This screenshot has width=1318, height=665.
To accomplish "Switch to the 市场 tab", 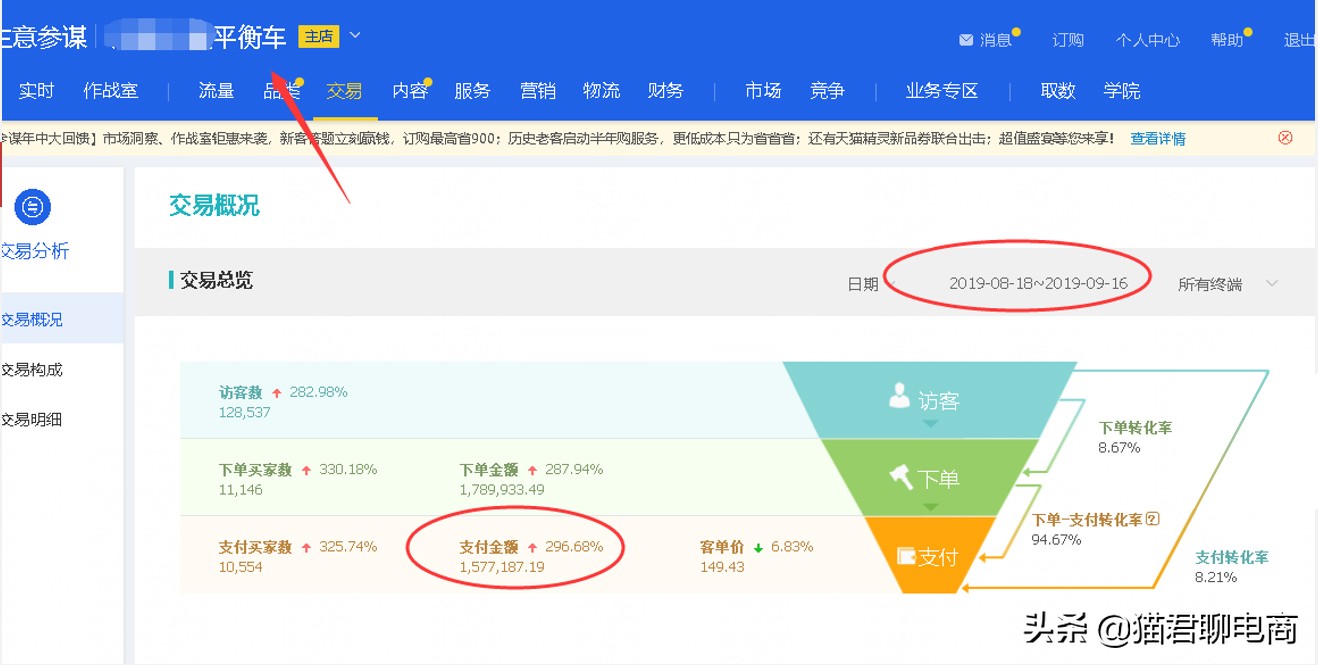I will 762,90.
